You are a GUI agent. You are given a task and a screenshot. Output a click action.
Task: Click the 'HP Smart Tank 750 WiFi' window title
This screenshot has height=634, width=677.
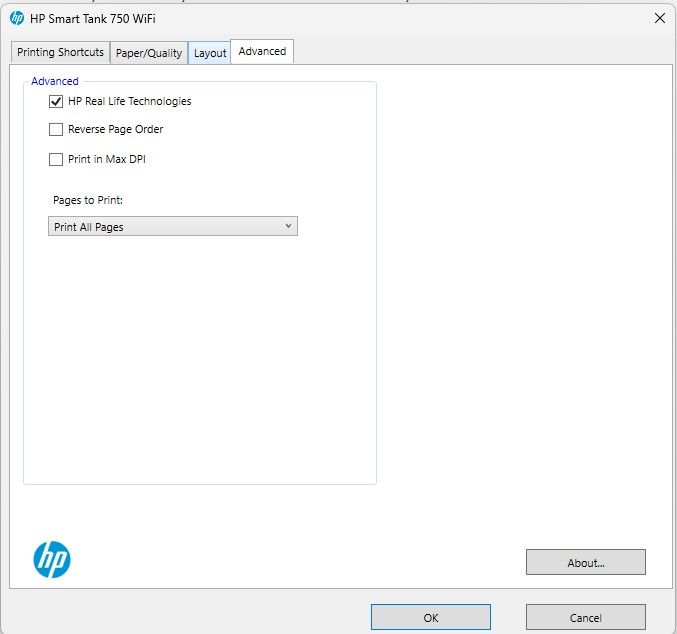click(93, 19)
